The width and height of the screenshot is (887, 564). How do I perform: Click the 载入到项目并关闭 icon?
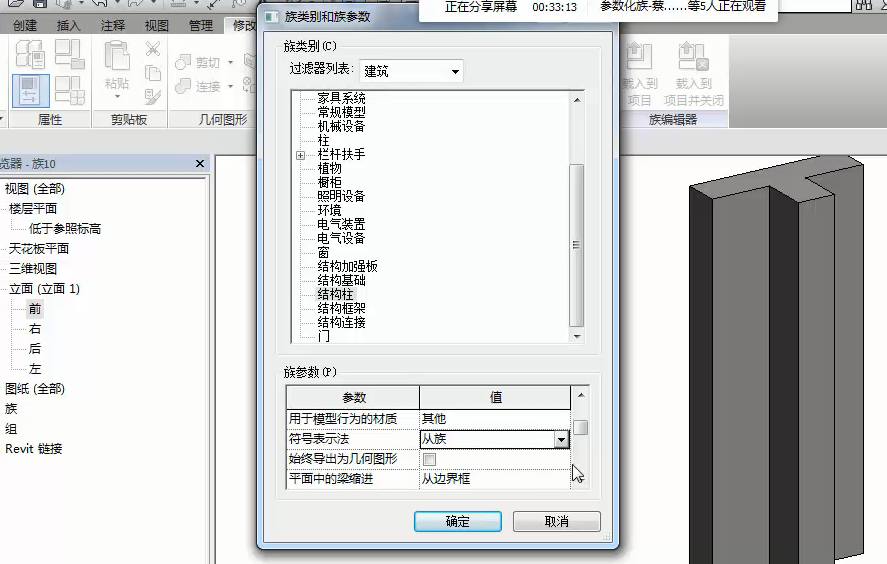tap(694, 74)
